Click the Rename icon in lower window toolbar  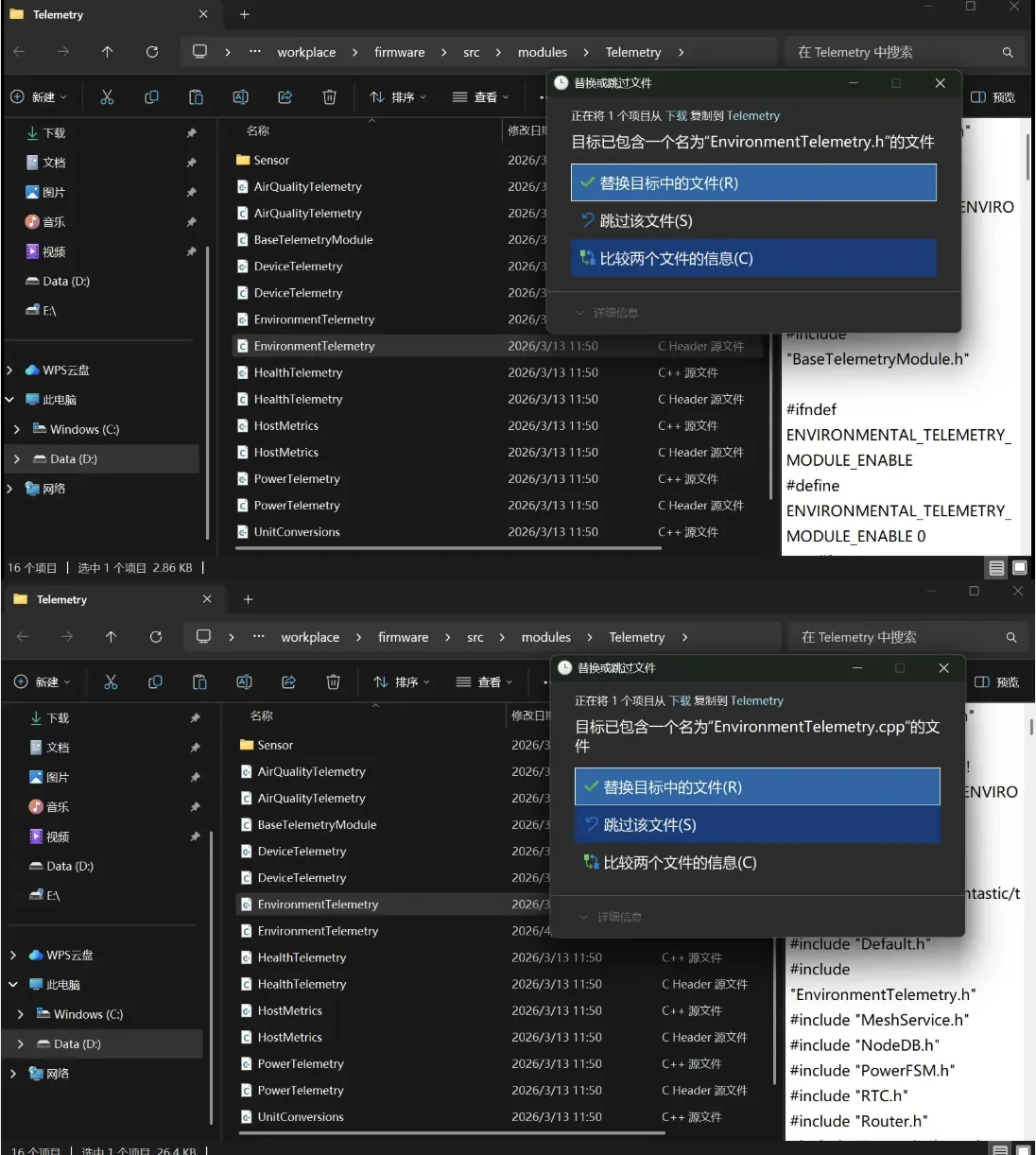(x=244, y=682)
